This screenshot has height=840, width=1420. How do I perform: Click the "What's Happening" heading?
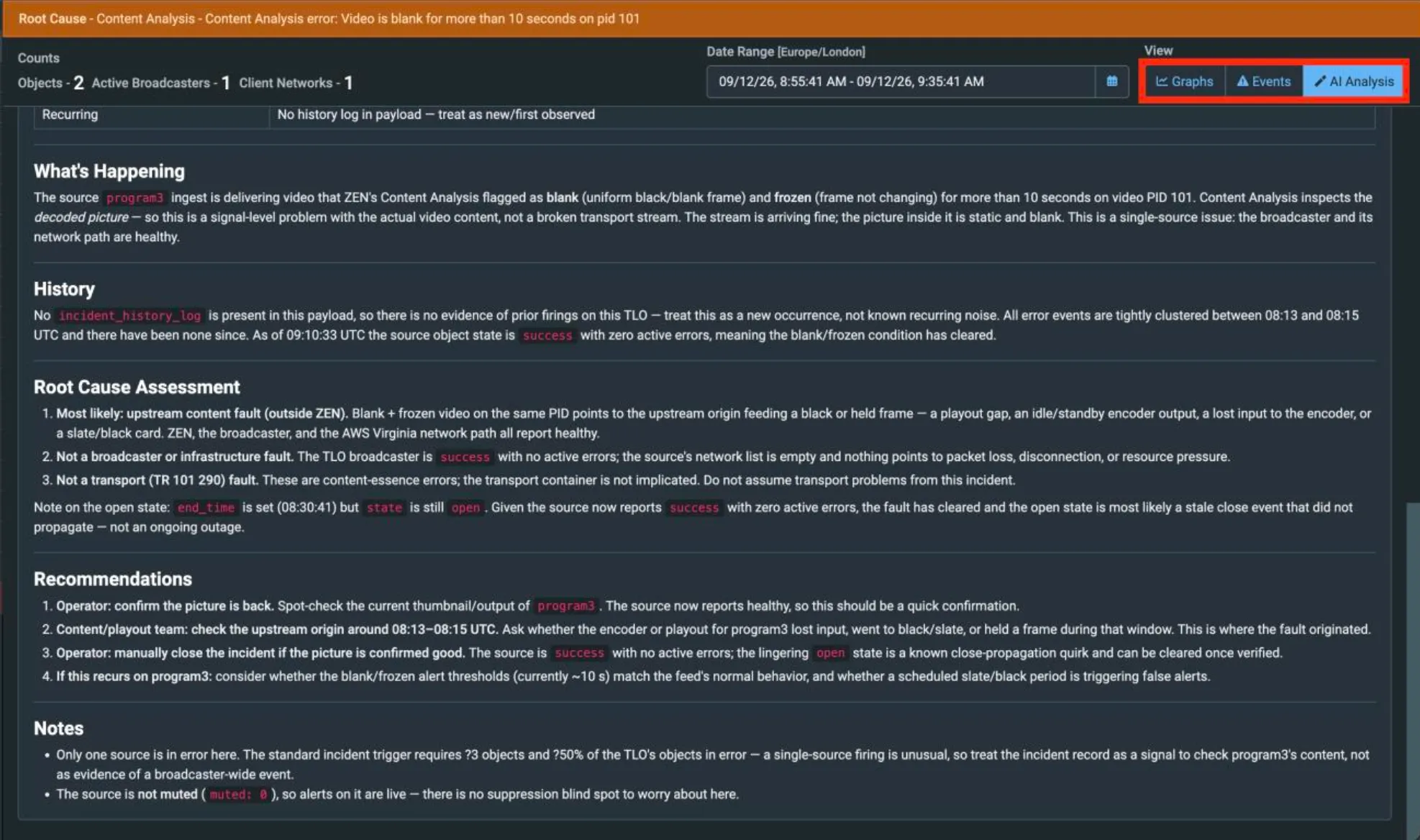pyautogui.click(x=109, y=171)
